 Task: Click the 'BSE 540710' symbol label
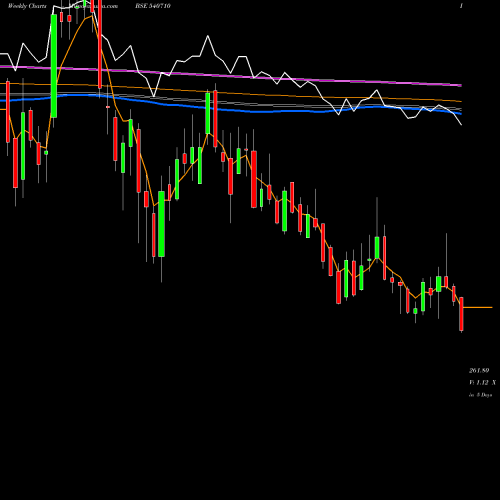click(x=153, y=6)
